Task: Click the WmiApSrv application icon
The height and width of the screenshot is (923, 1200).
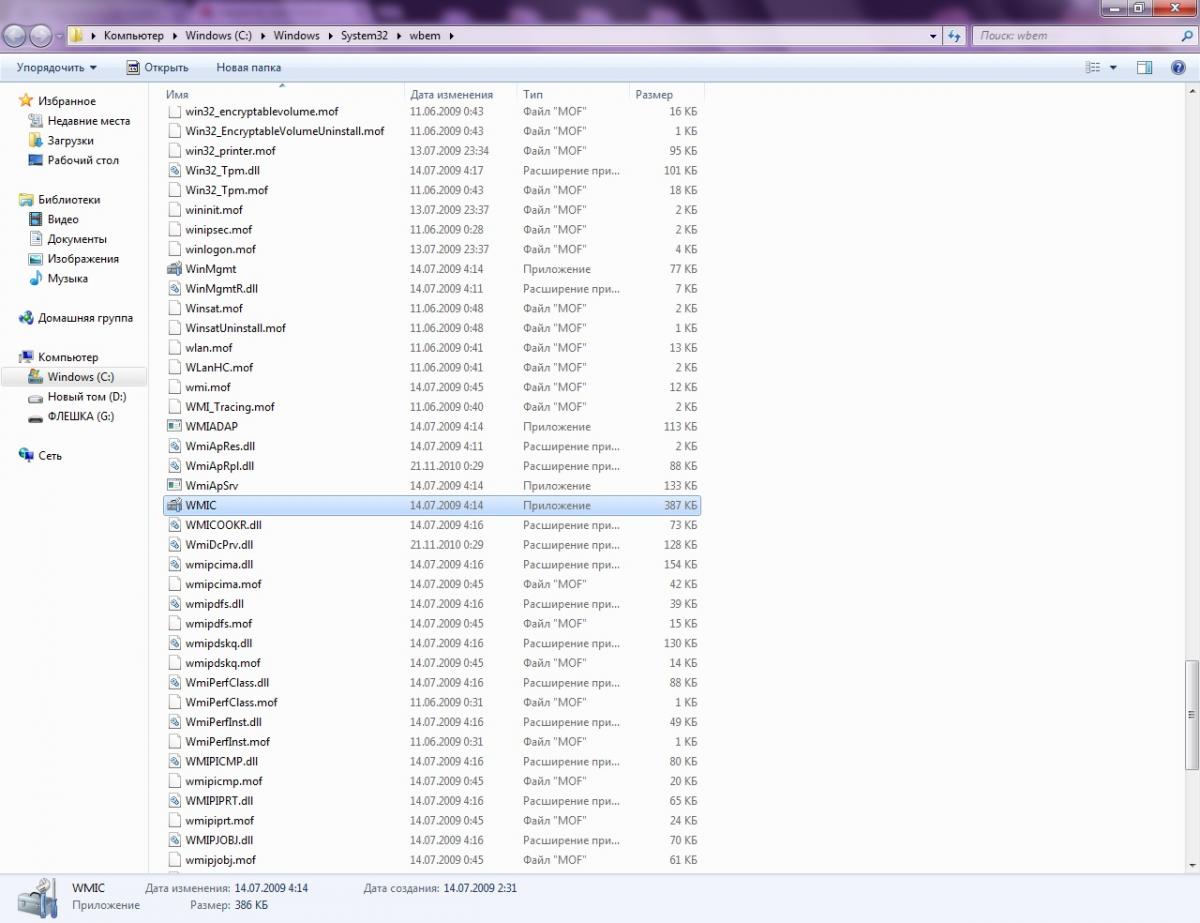Action: tap(175, 486)
